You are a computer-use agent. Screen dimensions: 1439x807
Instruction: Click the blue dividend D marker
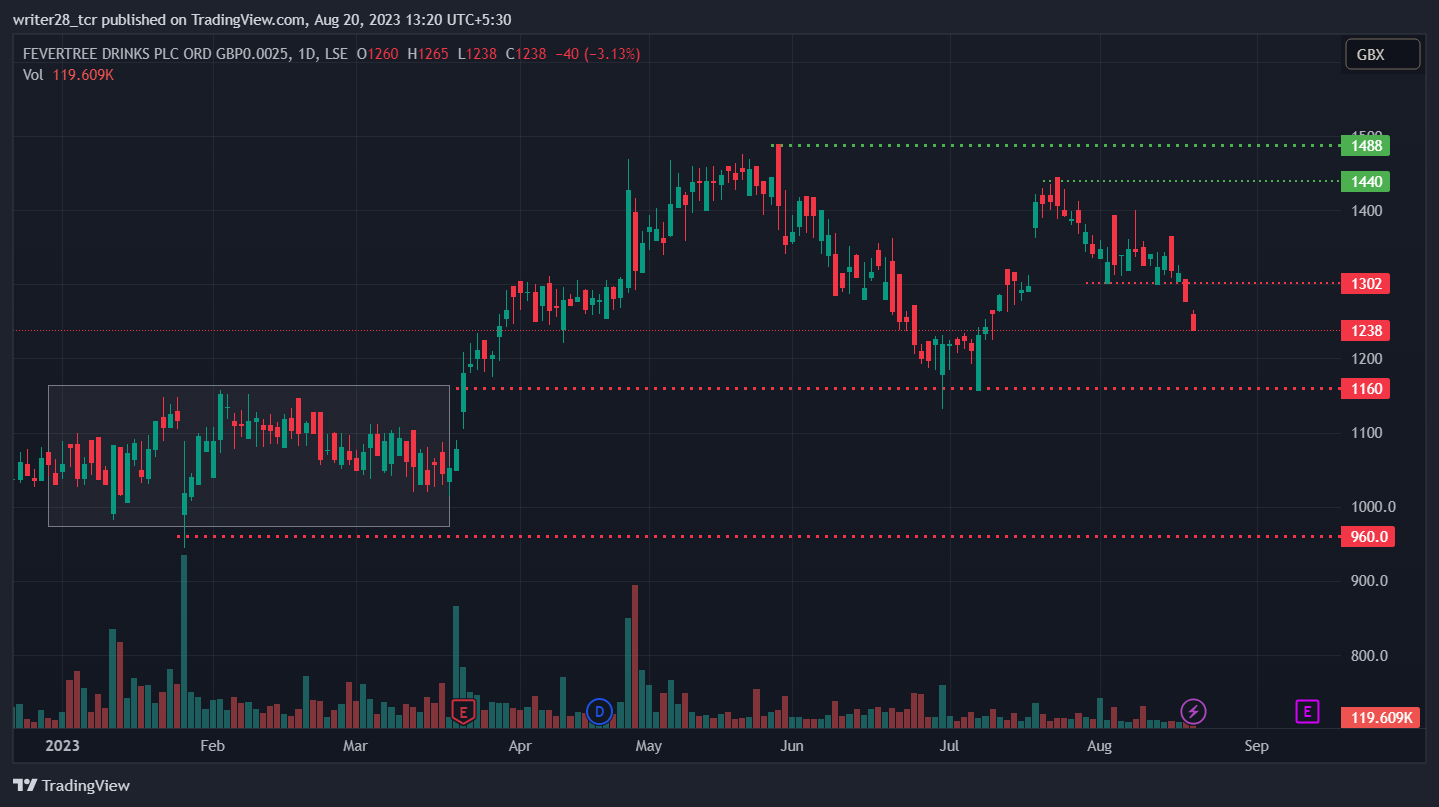[599, 712]
